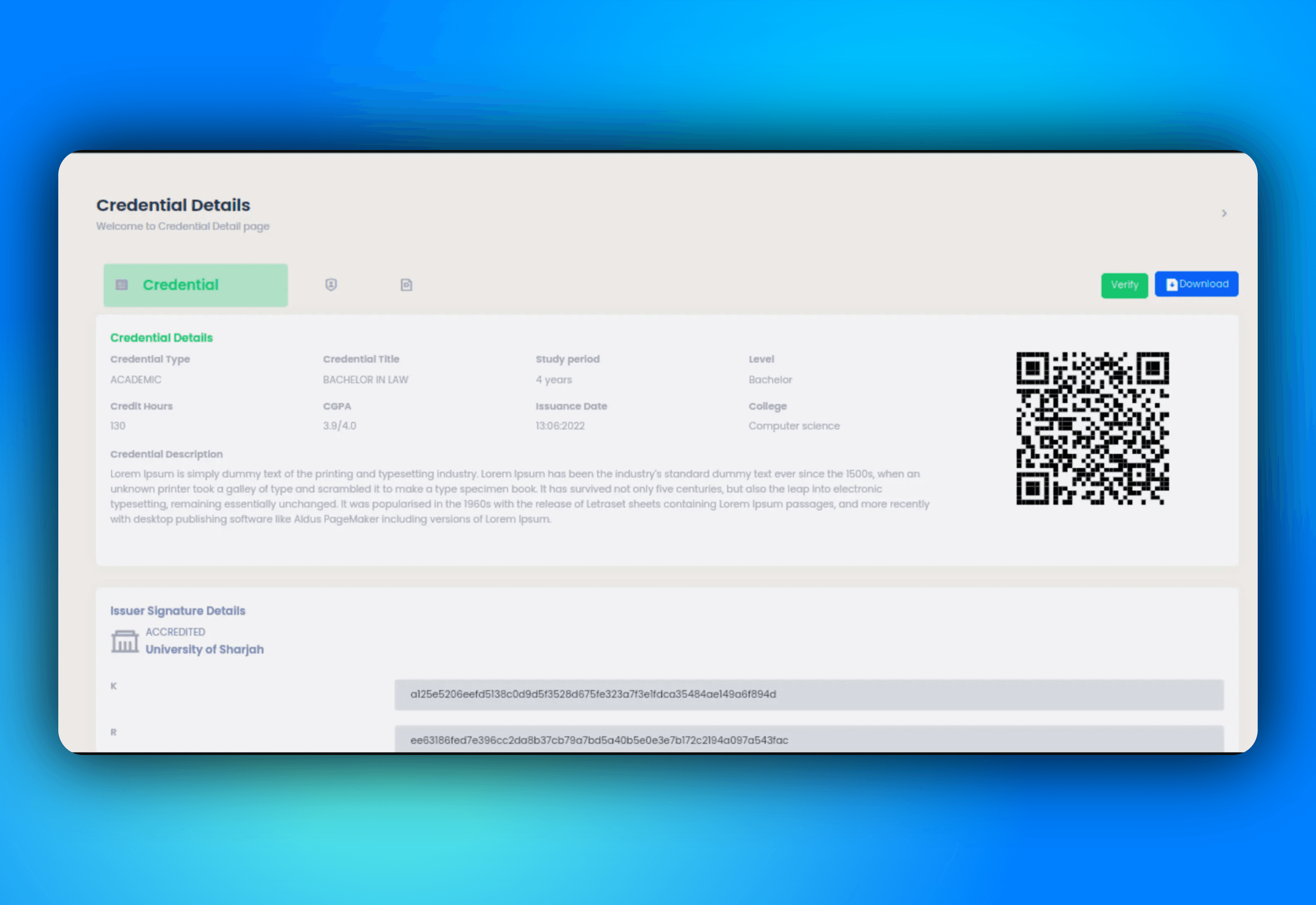This screenshot has width=1316, height=905.
Task: Expand the chevron arrow at top right
Action: (1224, 213)
